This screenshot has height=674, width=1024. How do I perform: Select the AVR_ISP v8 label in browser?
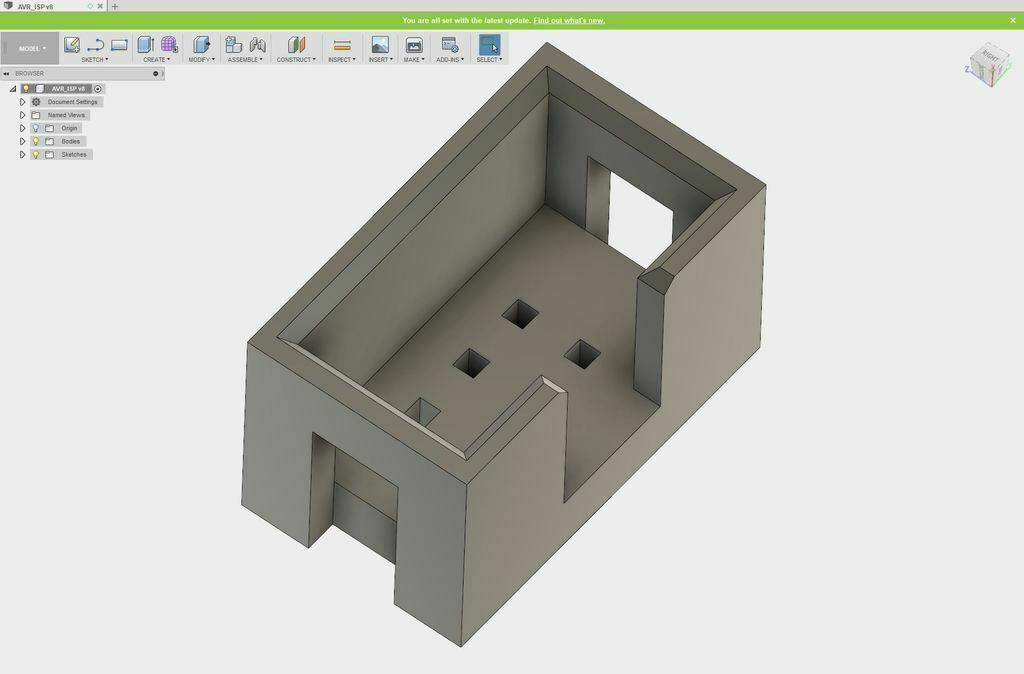68,89
